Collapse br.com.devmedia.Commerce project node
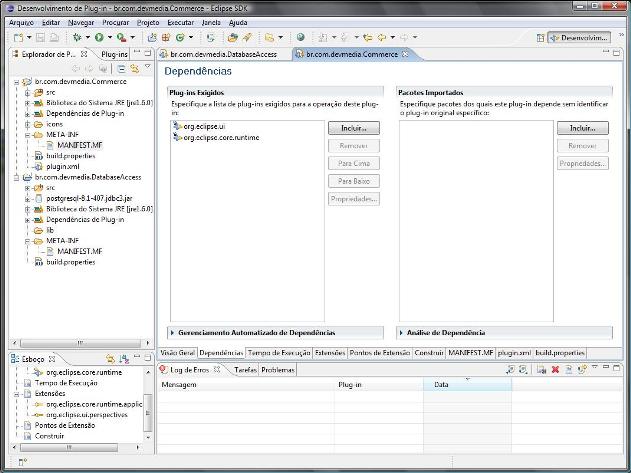The width and height of the screenshot is (631, 473). [16, 82]
